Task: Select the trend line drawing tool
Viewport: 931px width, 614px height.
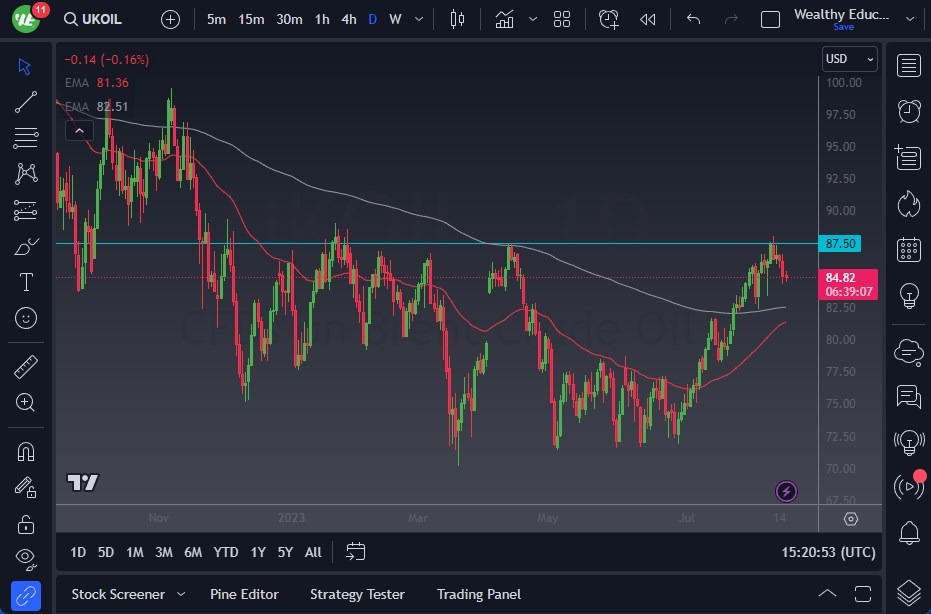Action: tap(25, 102)
